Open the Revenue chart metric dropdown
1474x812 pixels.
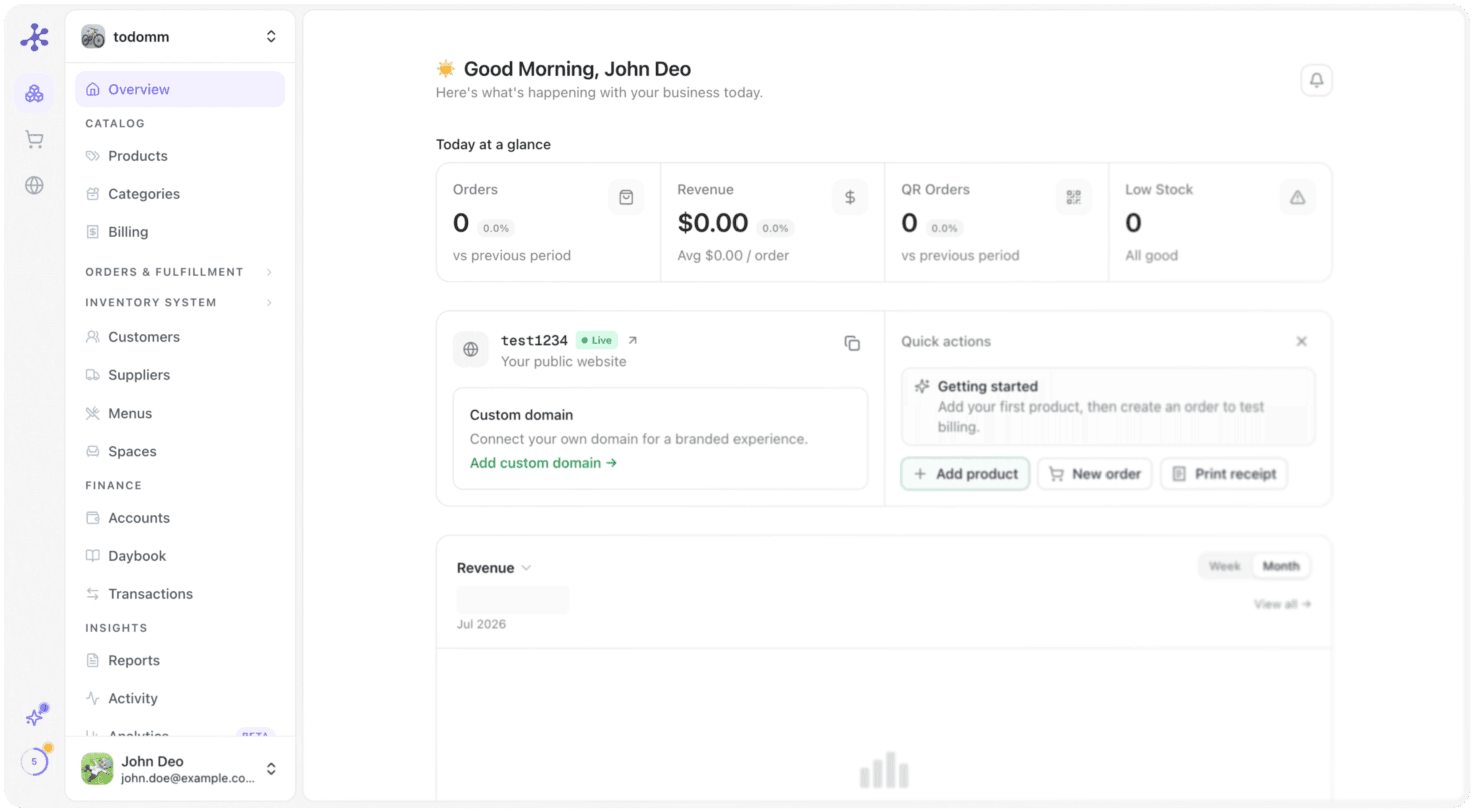(x=494, y=568)
